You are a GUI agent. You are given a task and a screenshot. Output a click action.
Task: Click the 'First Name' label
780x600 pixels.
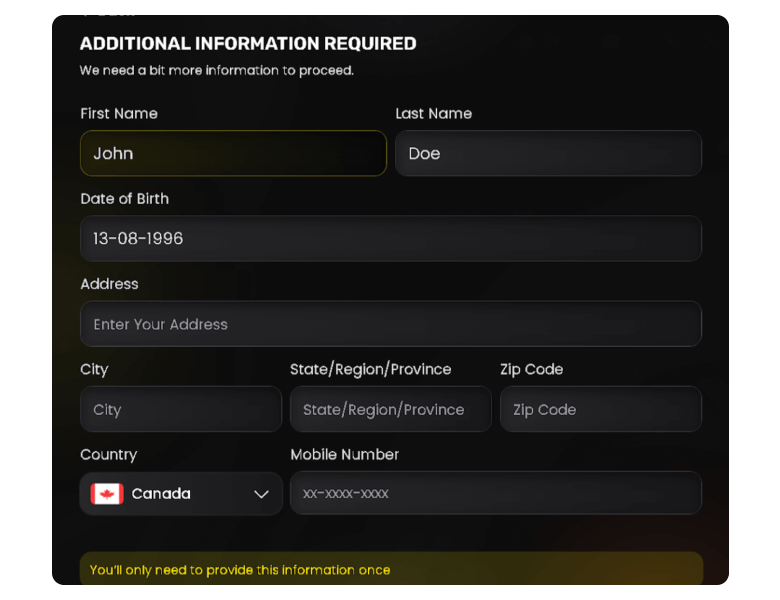tap(119, 114)
